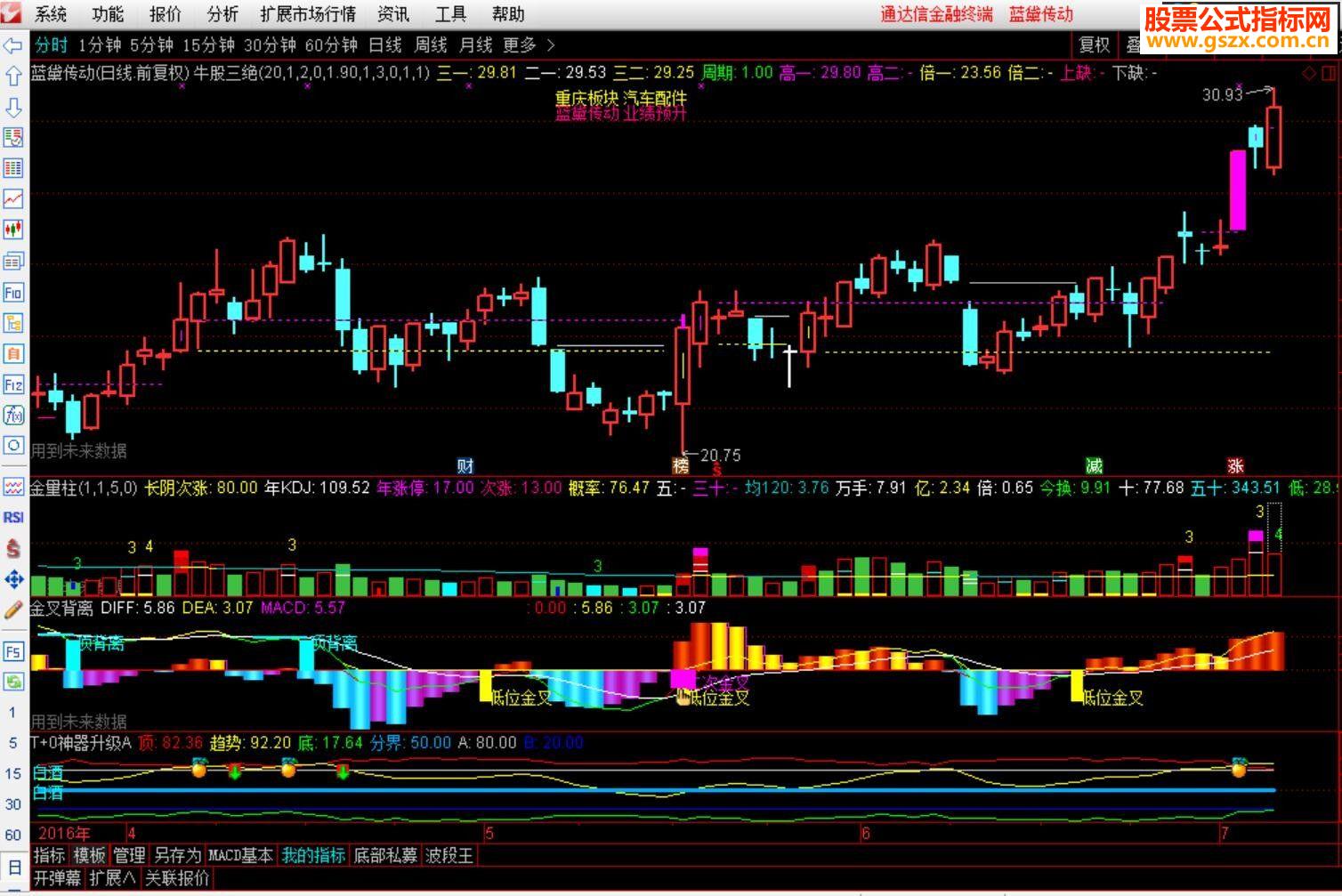1342x896 pixels.
Task: Open the 帮助 menu
Action: point(508,14)
